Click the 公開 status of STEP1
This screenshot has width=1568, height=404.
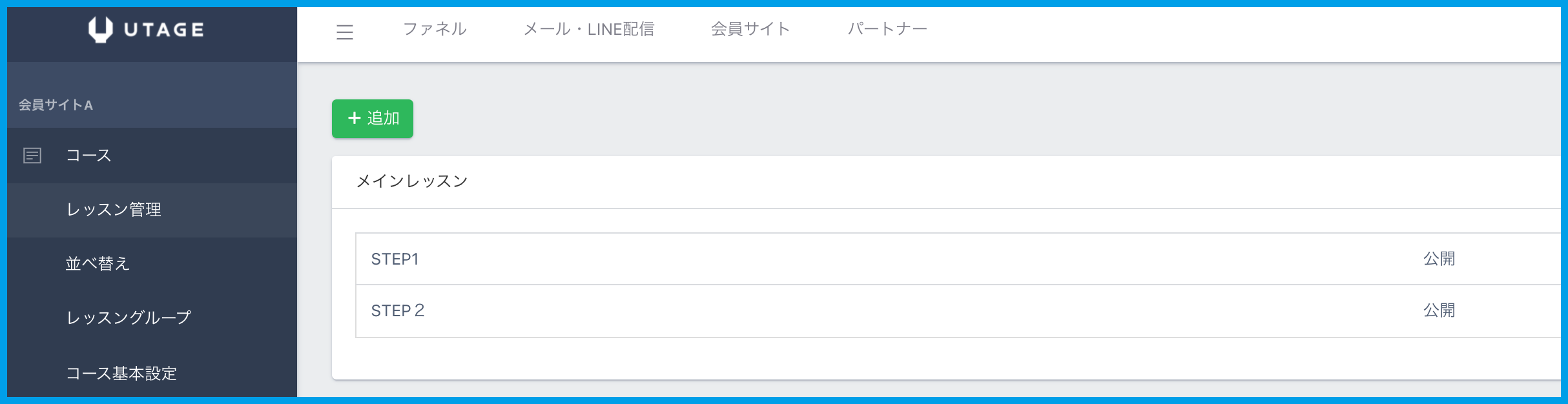coord(1439,259)
